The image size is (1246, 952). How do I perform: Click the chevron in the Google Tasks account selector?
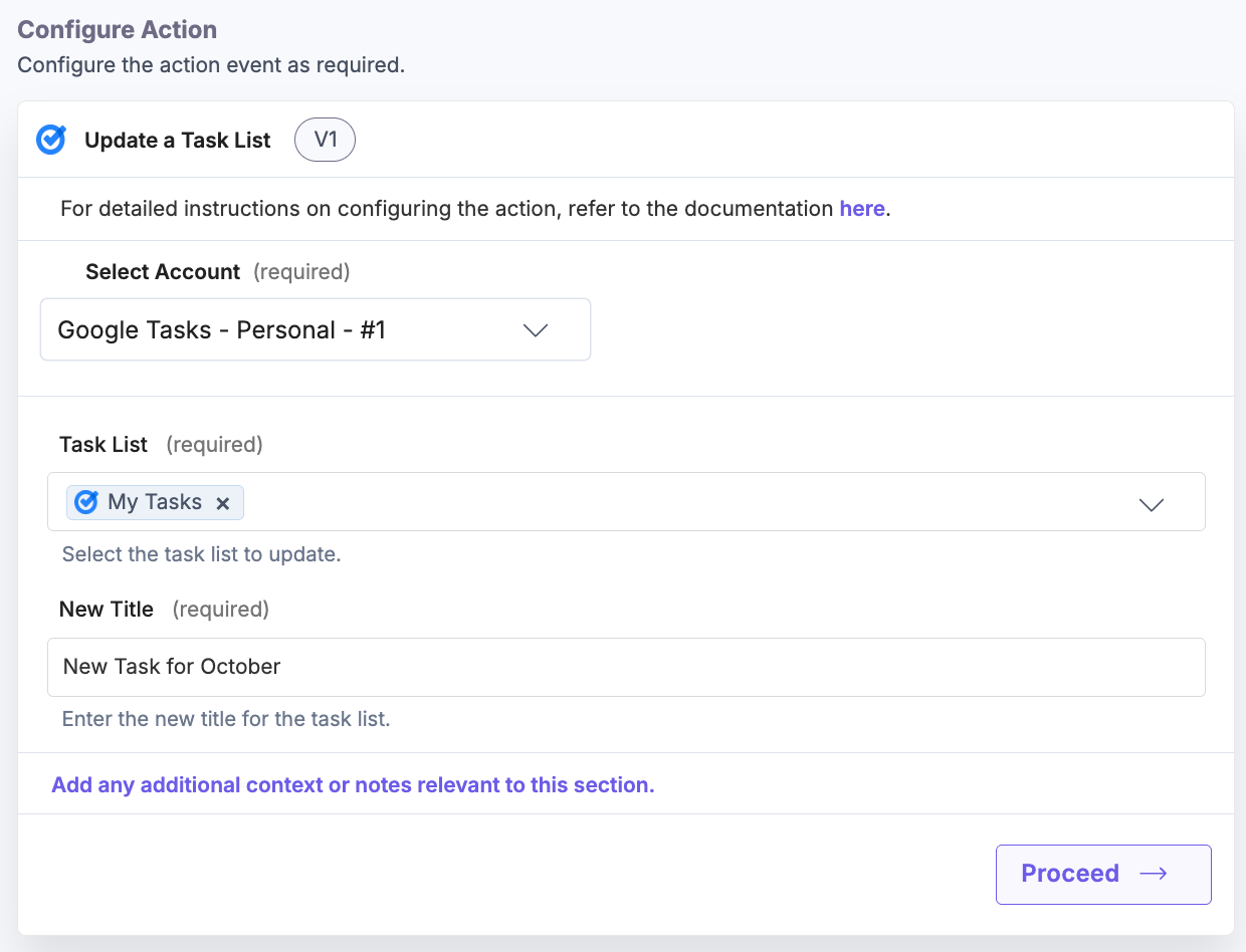click(x=535, y=330)
